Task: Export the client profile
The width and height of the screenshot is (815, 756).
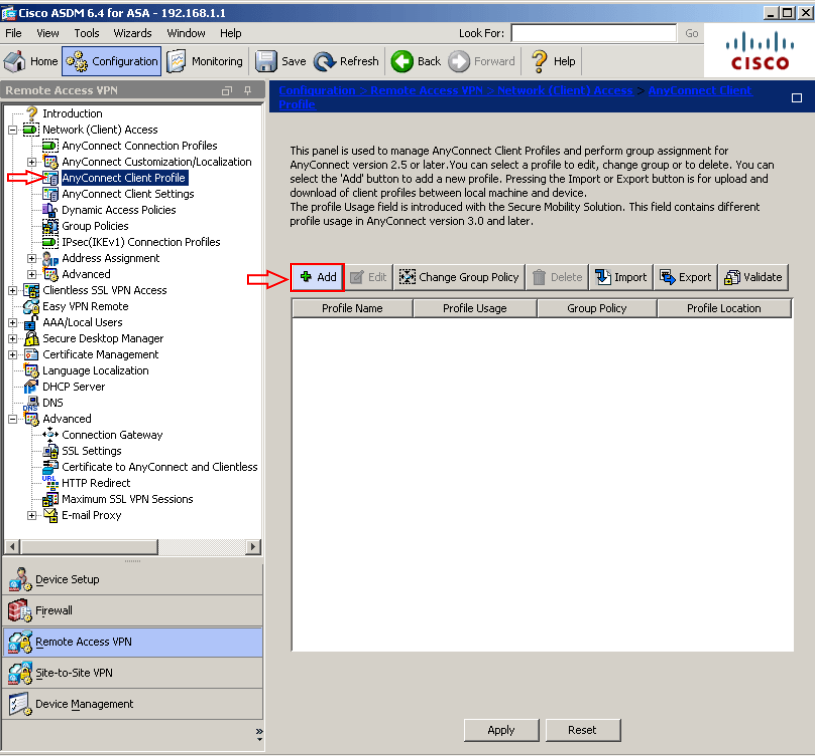Action: tap(685, 277)
